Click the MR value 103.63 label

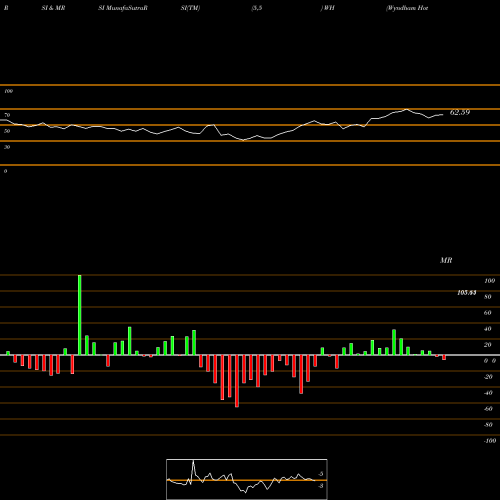(x=466, y=293)
